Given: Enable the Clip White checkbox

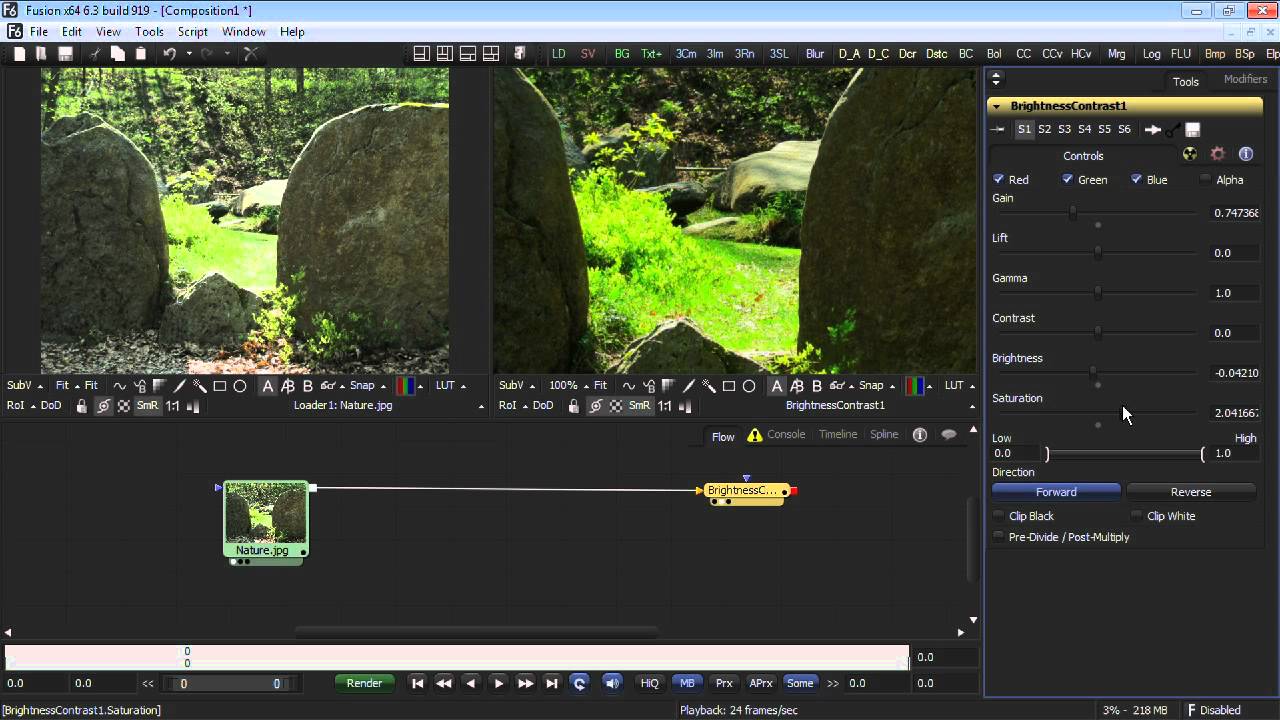Looking at the screenshot, I should point(1137,516).
